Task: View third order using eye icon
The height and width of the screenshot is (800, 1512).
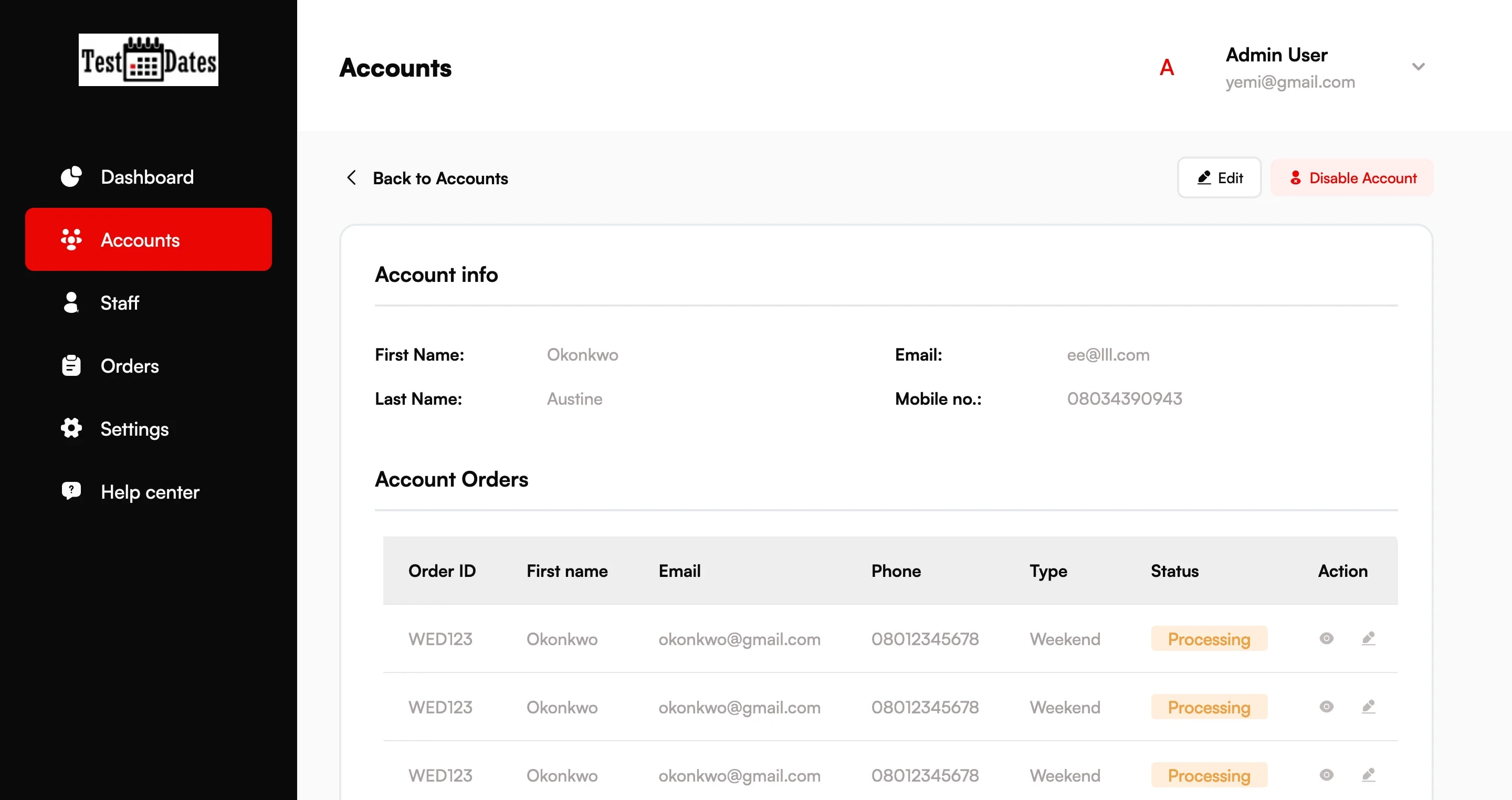Action: [x=1326, y=775]
